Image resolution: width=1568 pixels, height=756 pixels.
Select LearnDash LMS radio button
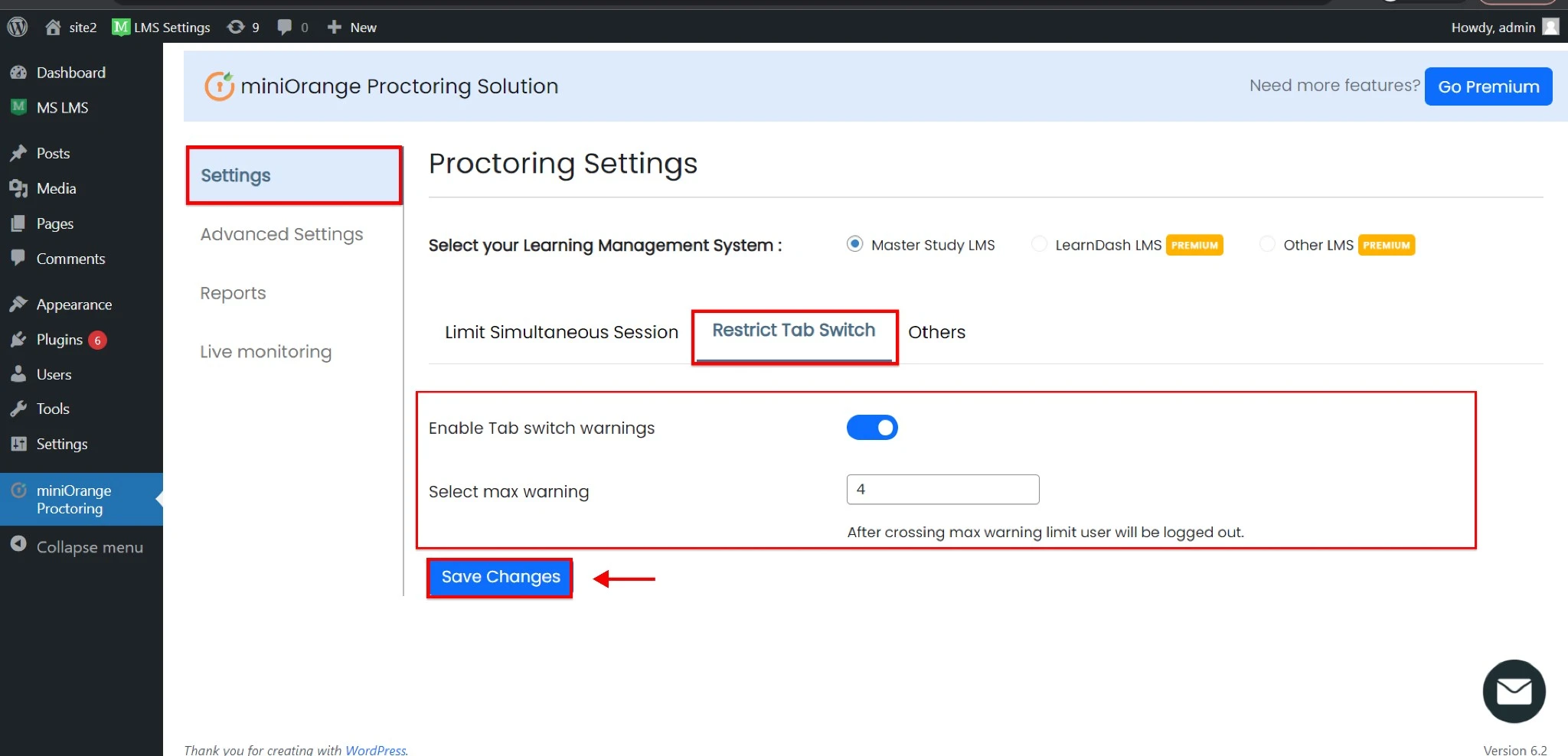pos(1039,244)
